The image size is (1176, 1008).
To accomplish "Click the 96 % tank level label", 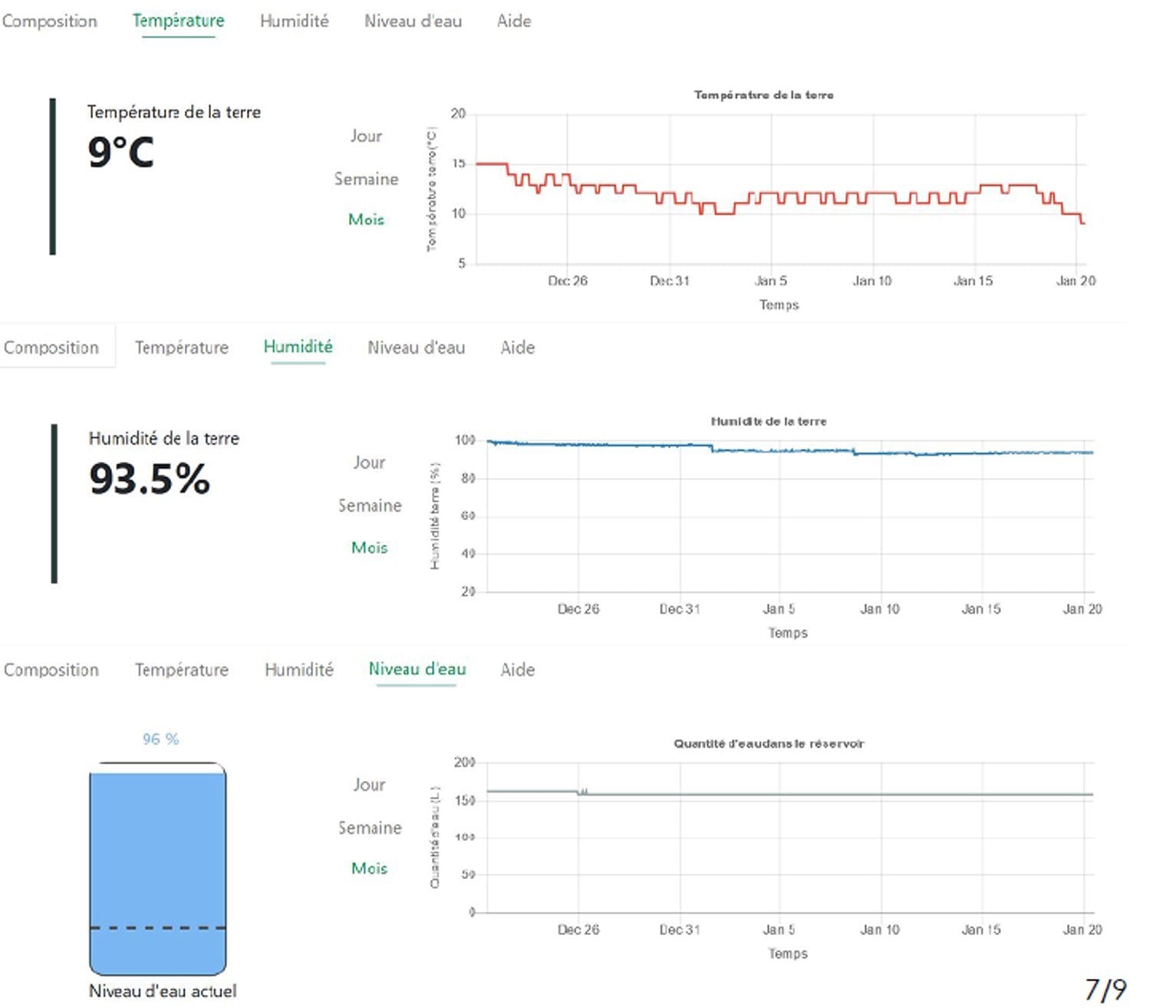I will coord(160,739).
